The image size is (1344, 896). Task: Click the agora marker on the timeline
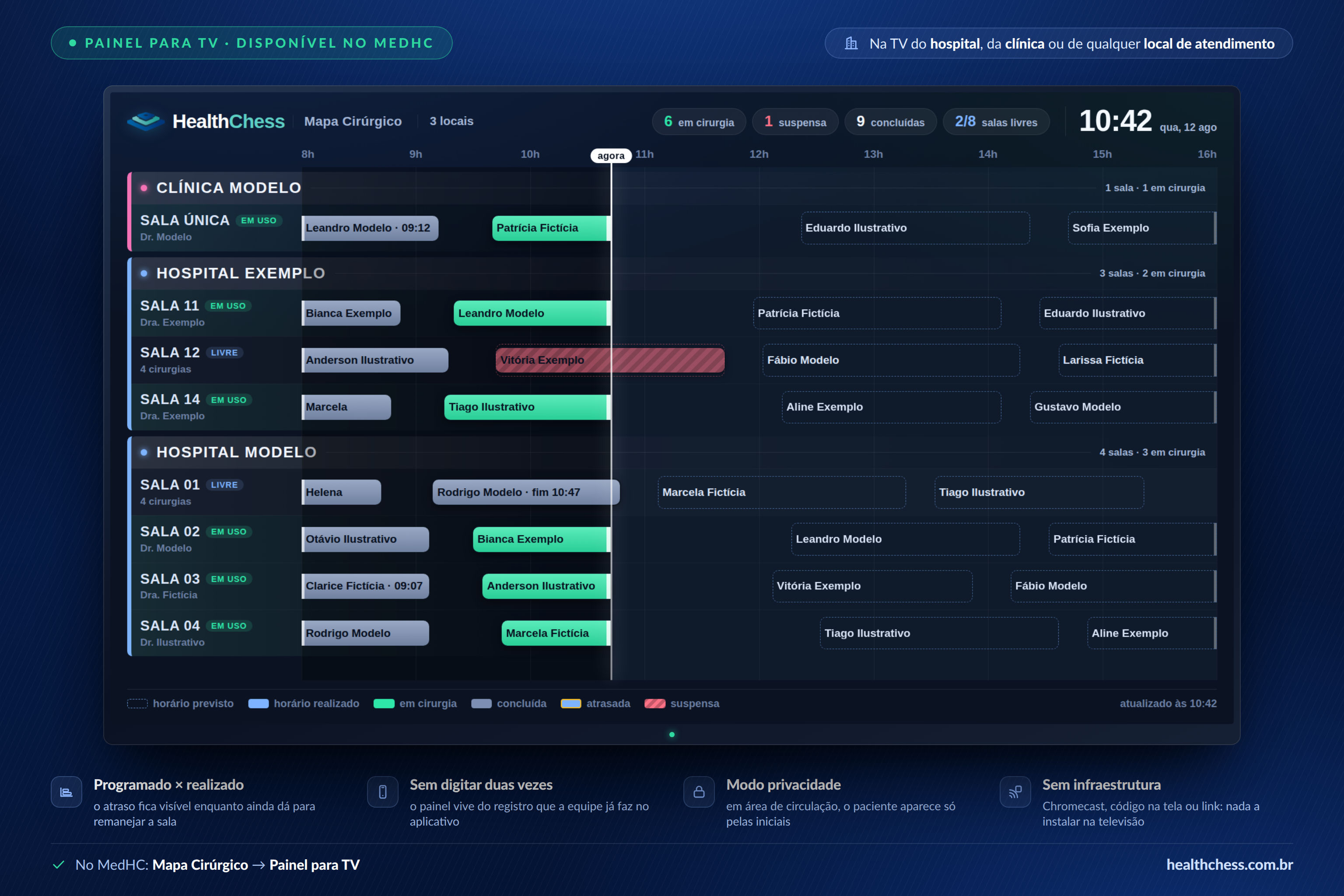click(x=611, y=155)
